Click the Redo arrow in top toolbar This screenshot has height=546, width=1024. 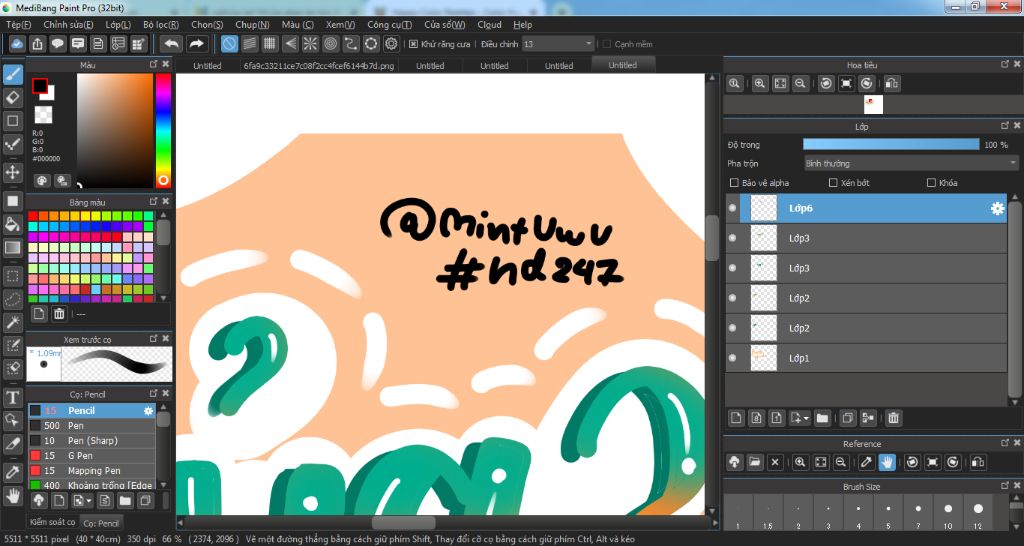(x=196, y=44)
